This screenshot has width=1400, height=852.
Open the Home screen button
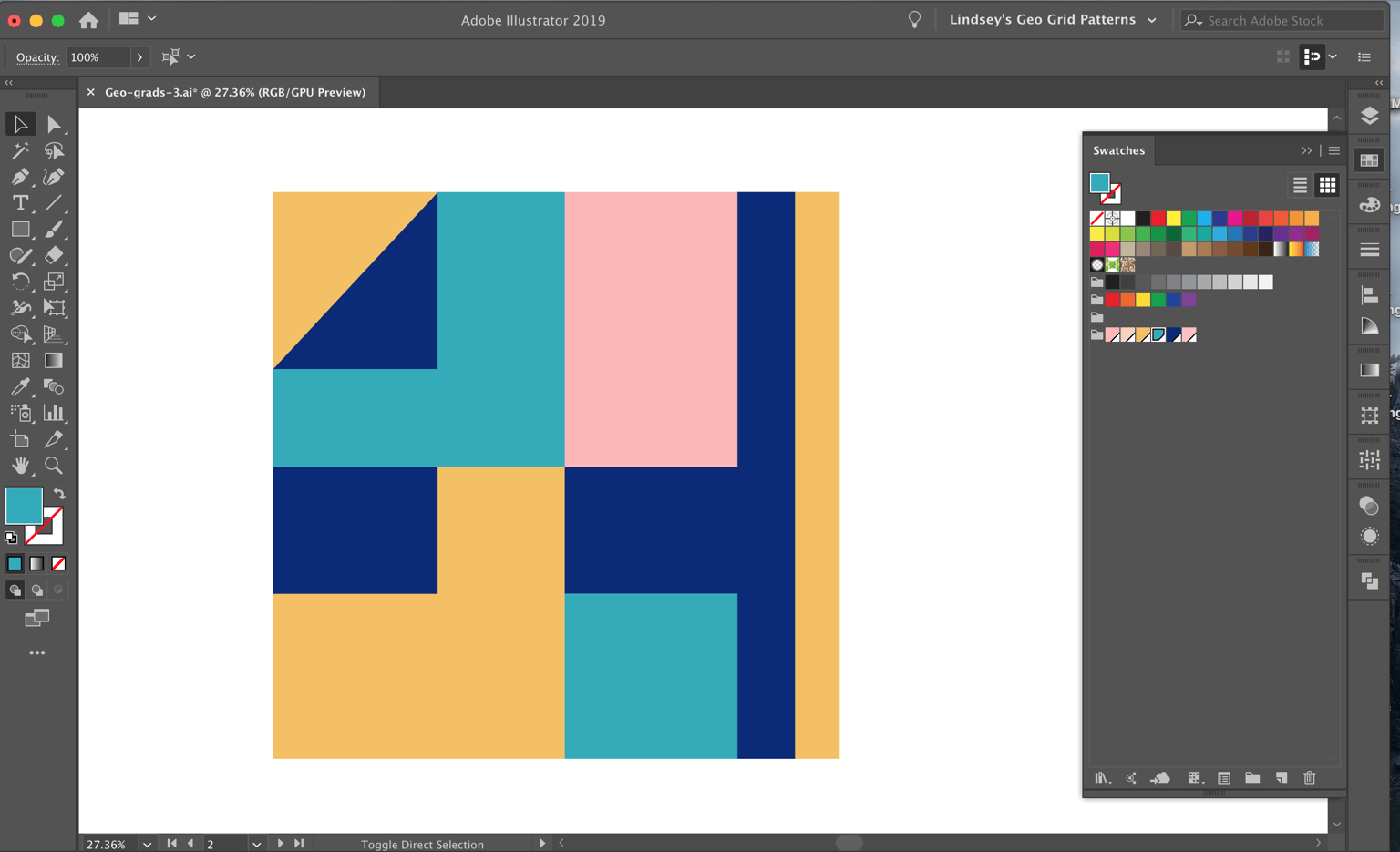click(x=88, y=19)
